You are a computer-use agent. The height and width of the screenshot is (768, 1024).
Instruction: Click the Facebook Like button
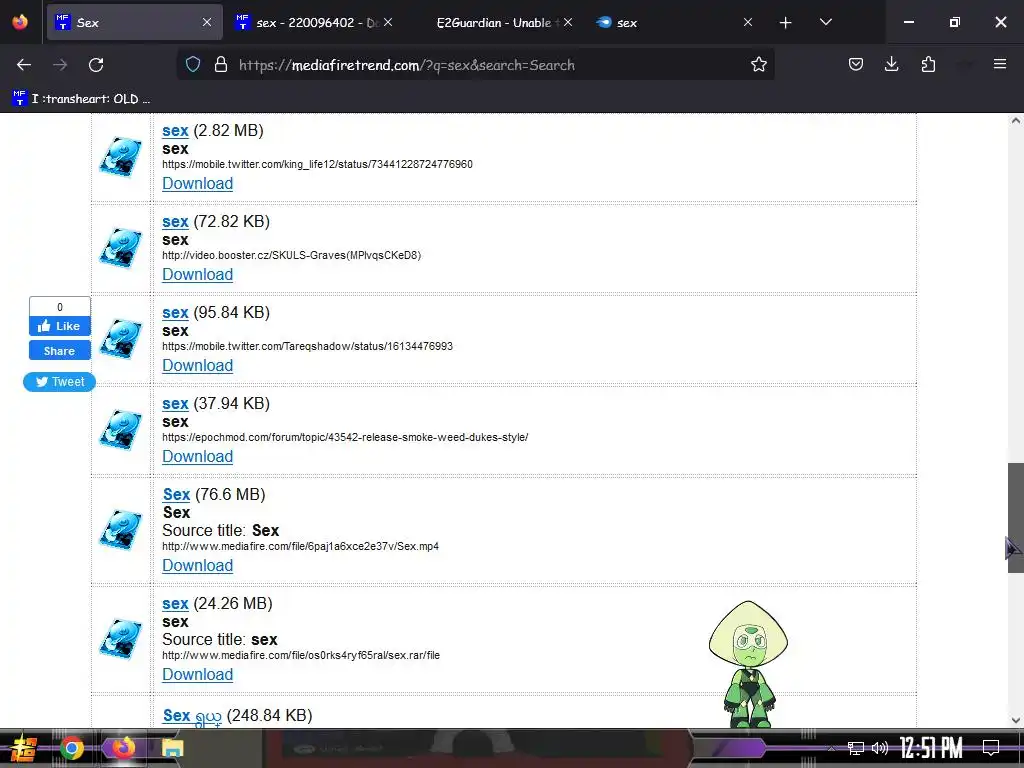(x=59, y=326)
